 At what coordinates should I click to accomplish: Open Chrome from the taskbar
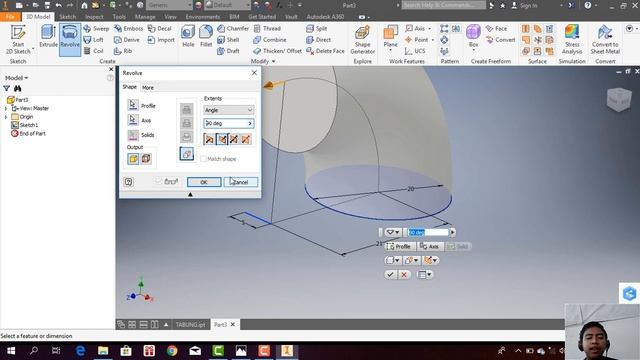point(172,351)
